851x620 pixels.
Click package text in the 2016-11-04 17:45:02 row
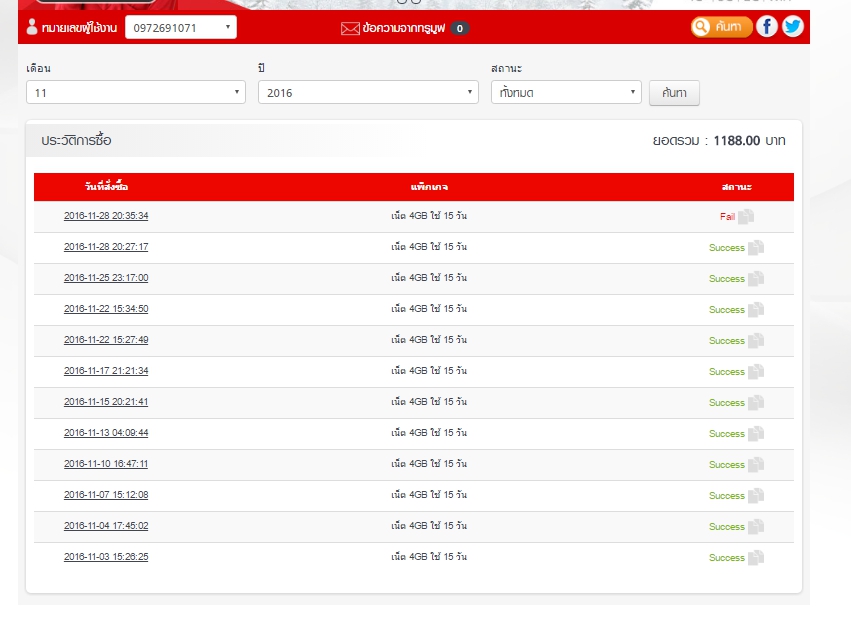coord(429,525)
